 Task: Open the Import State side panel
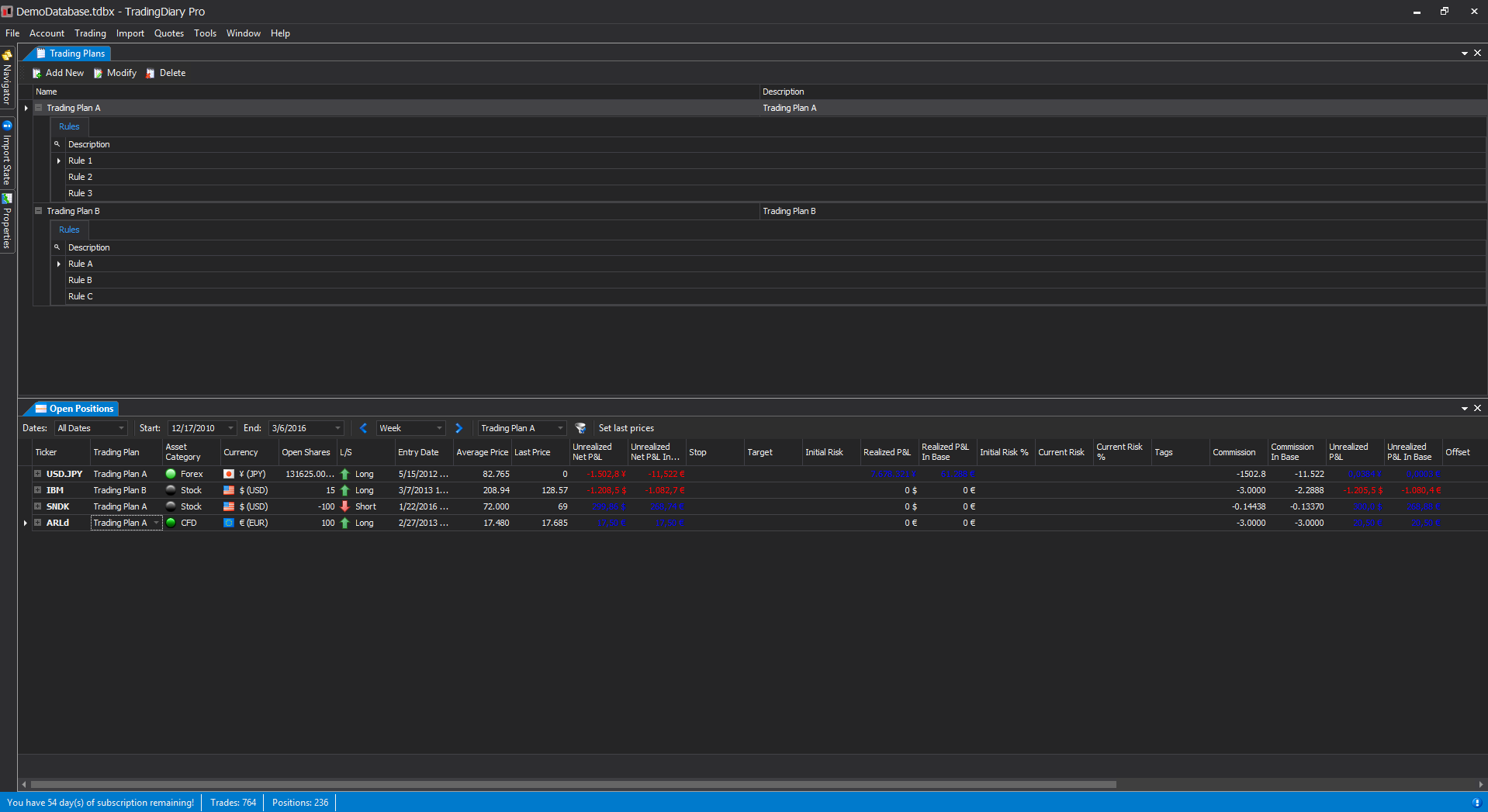[7, 153]
